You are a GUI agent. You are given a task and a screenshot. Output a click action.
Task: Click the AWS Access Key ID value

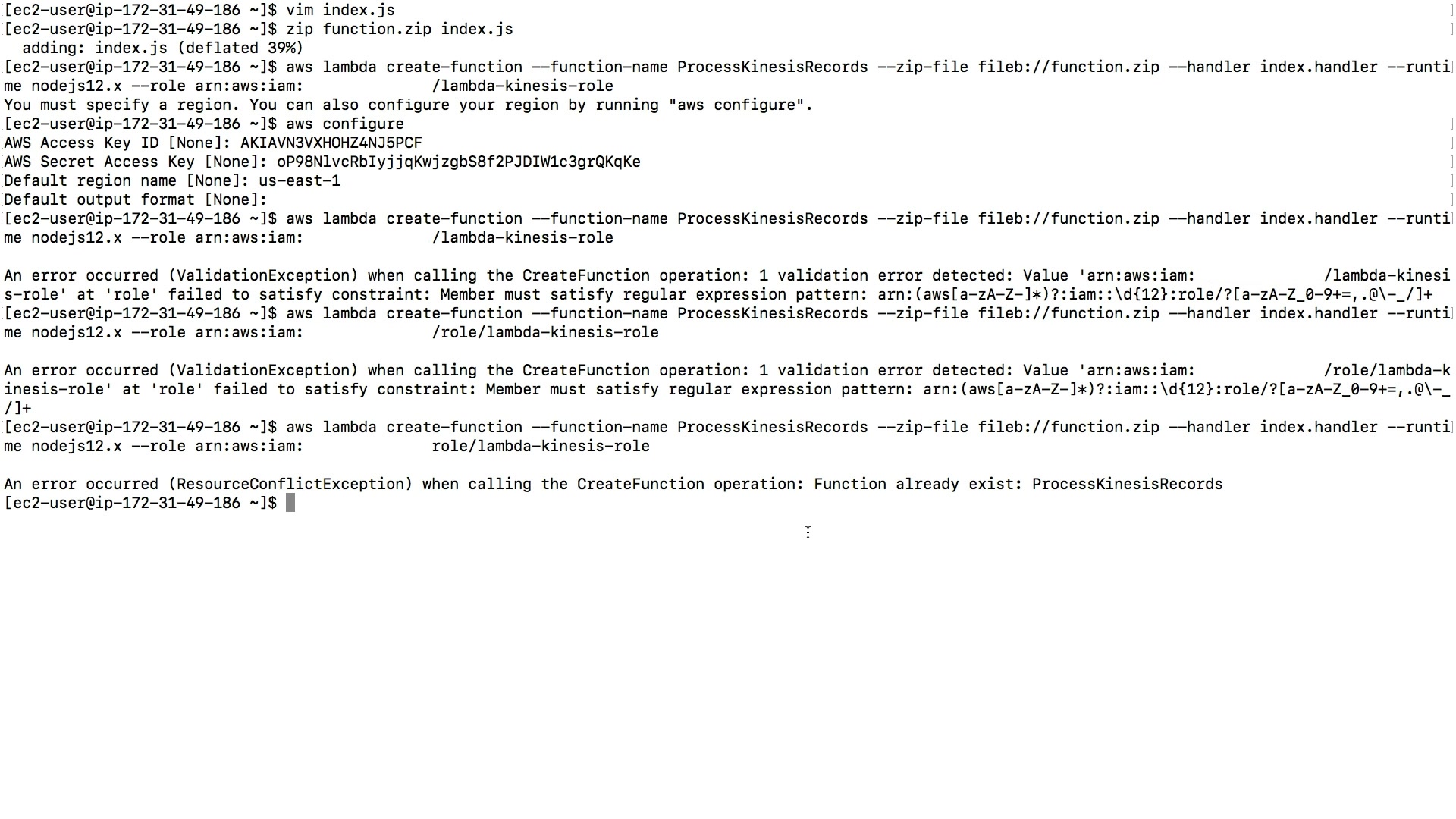tap(331, 143)
